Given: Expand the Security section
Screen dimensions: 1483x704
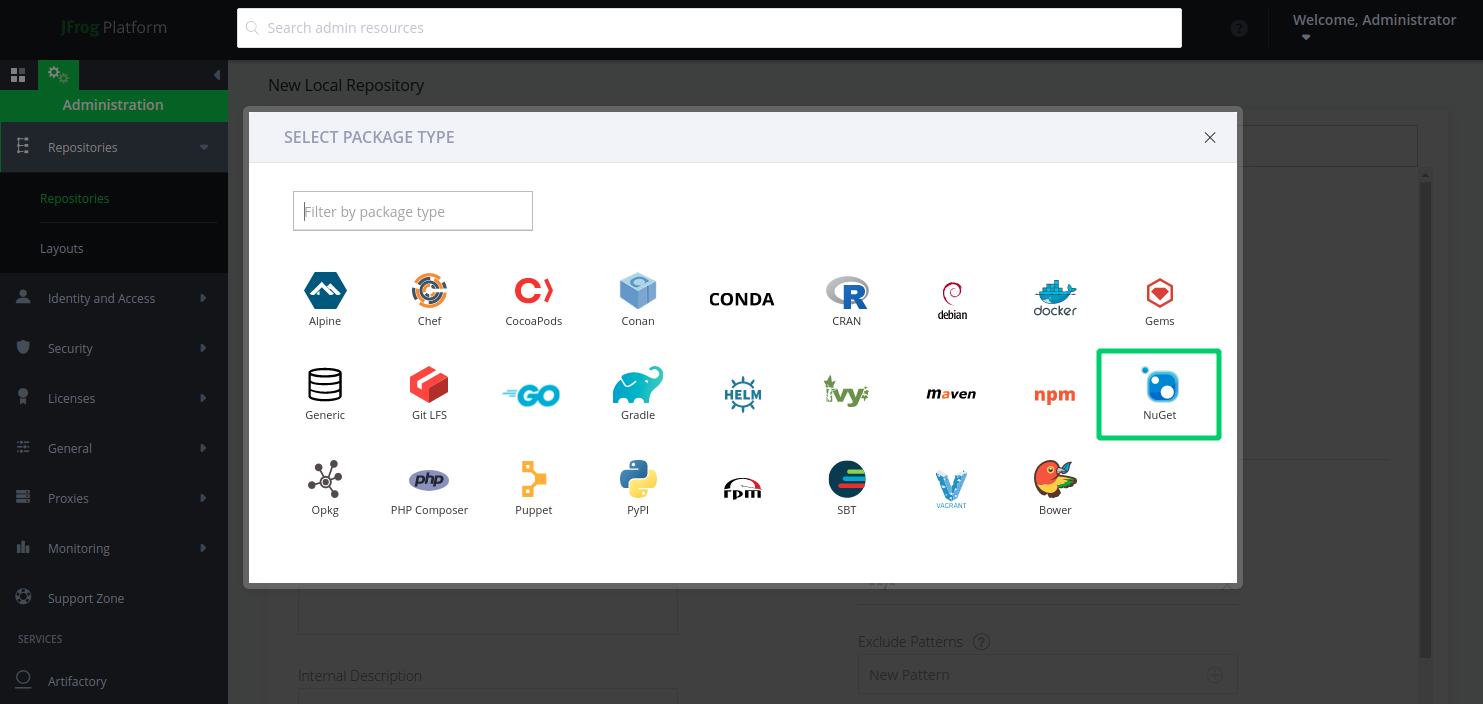Looking at the screenshot, I should pos(70,348).
